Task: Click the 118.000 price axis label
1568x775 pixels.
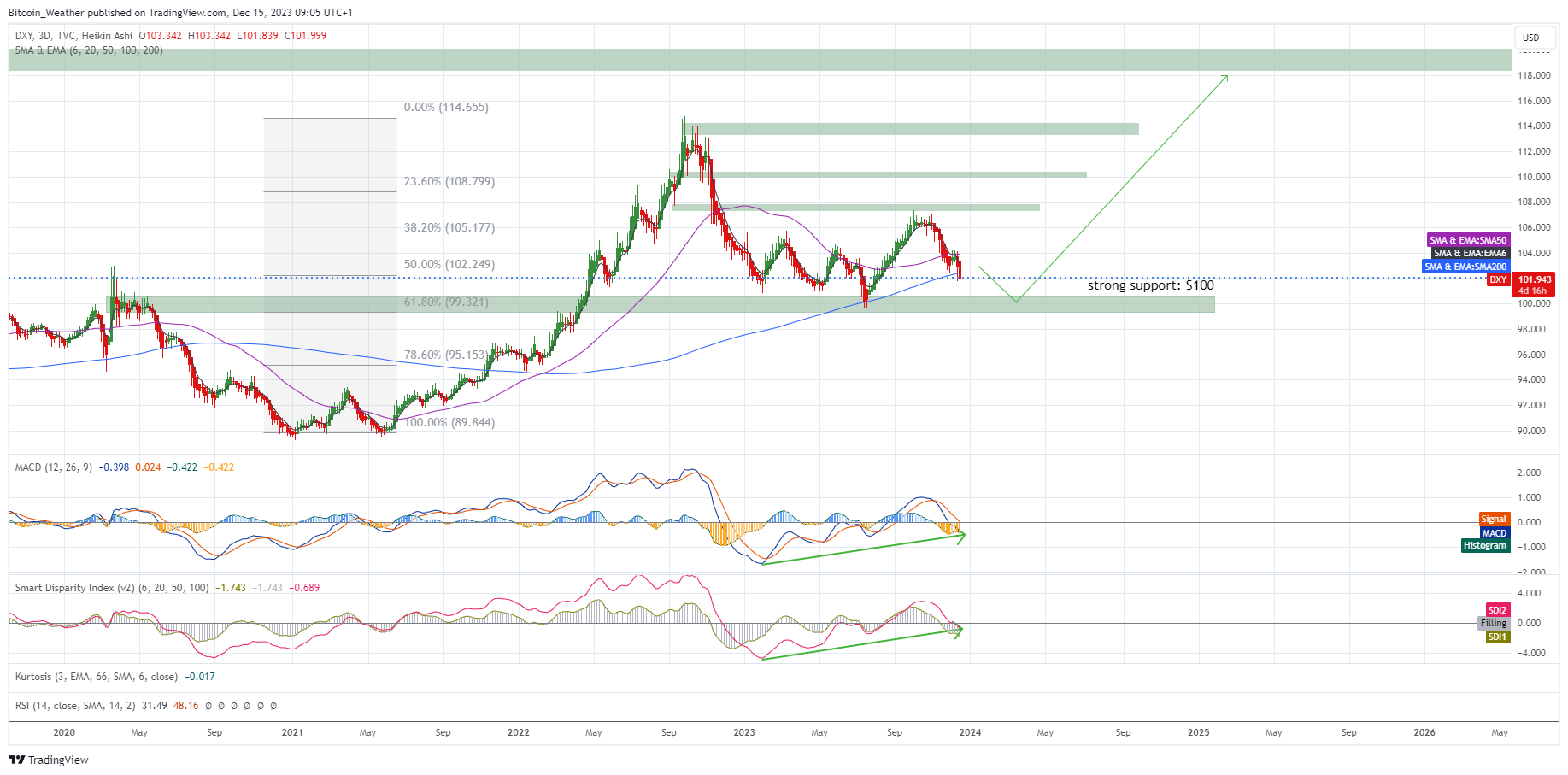Action: coord(1534,75)
